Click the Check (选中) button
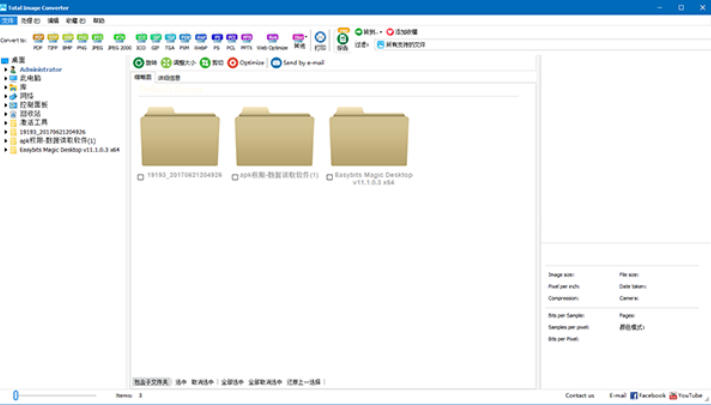711x405 pixels. pyautogui.click(x=181, y=382)
